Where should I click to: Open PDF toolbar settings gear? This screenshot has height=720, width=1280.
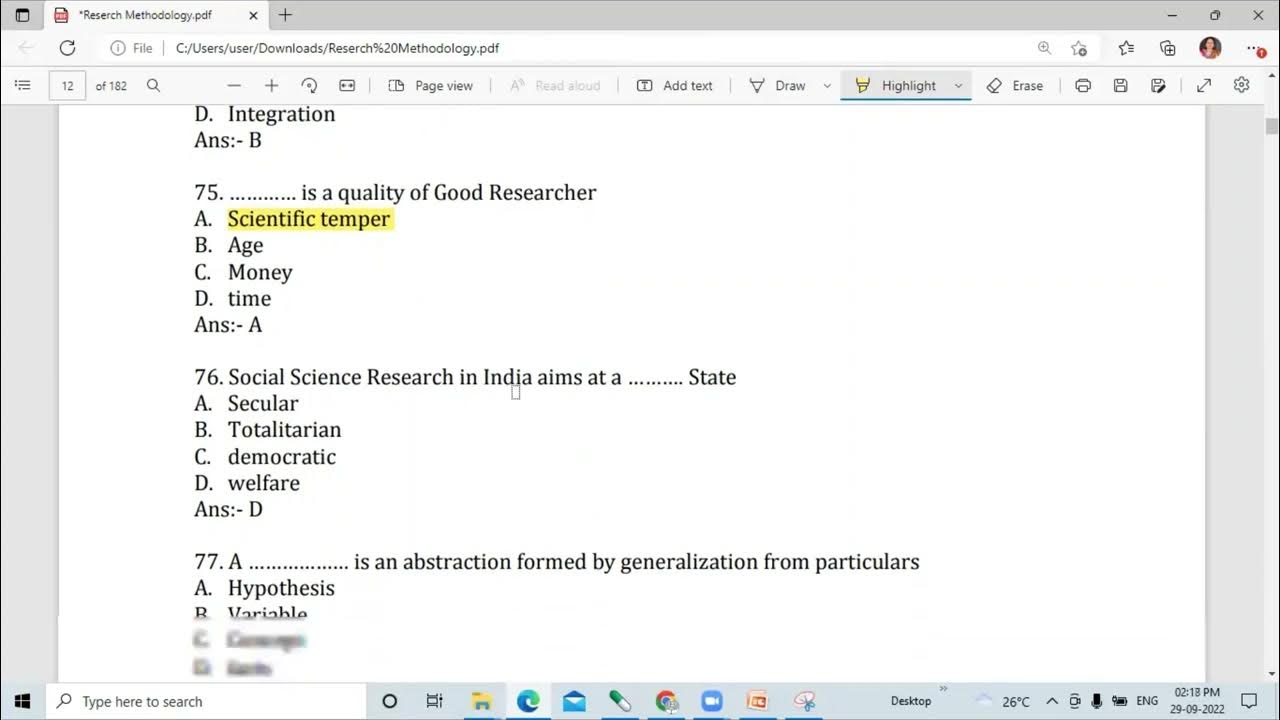pos(1241,85)
